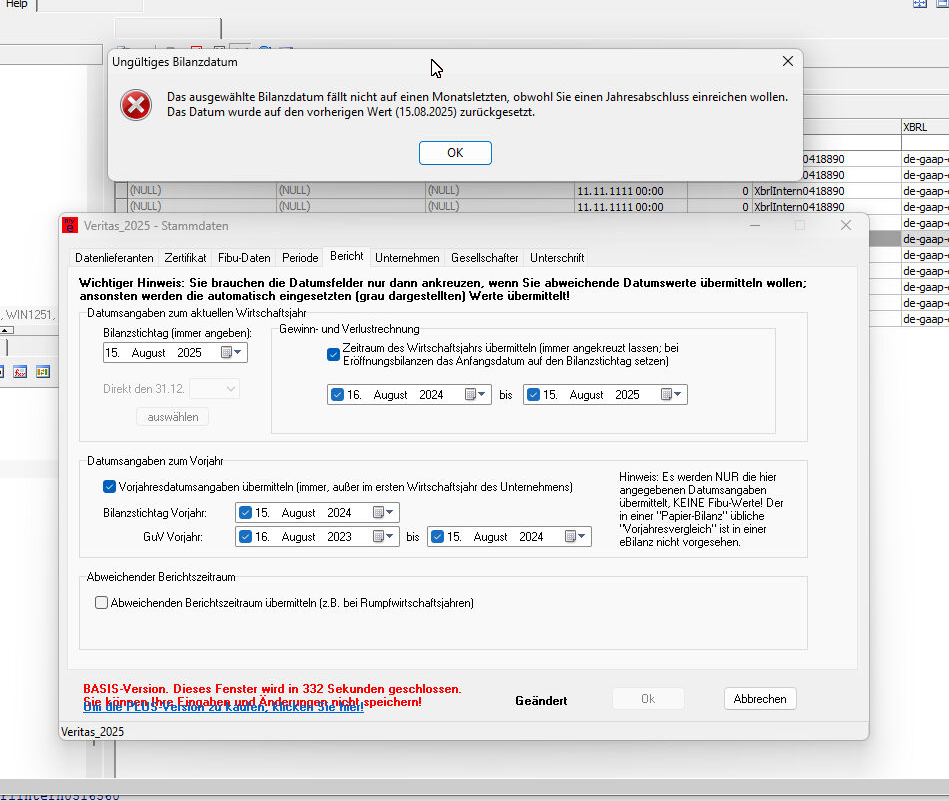Open calendar for GuV Vorjahr start date
The height and width of the screenshot is (801, 949).
pyautogui.click(x=384, y=537)
